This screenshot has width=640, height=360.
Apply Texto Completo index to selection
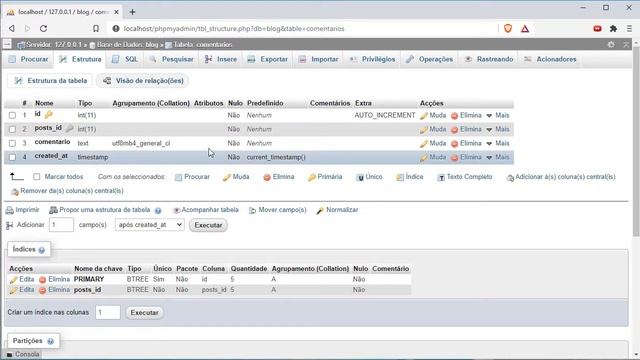pyautogui.click(x=465, y=177)
